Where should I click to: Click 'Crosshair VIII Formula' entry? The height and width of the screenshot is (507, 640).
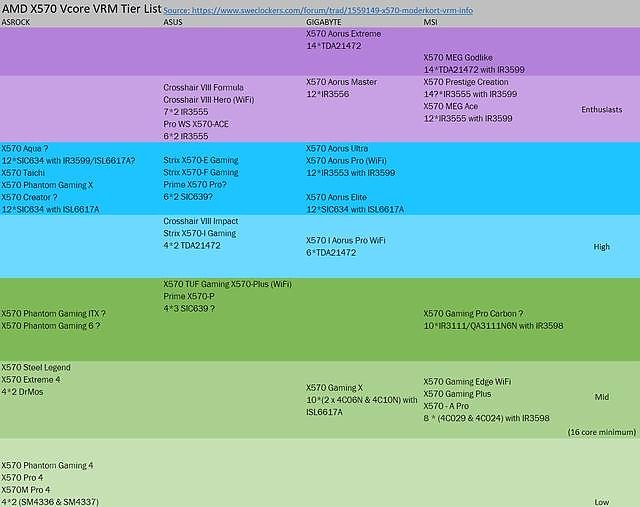(x=203, y=87)
